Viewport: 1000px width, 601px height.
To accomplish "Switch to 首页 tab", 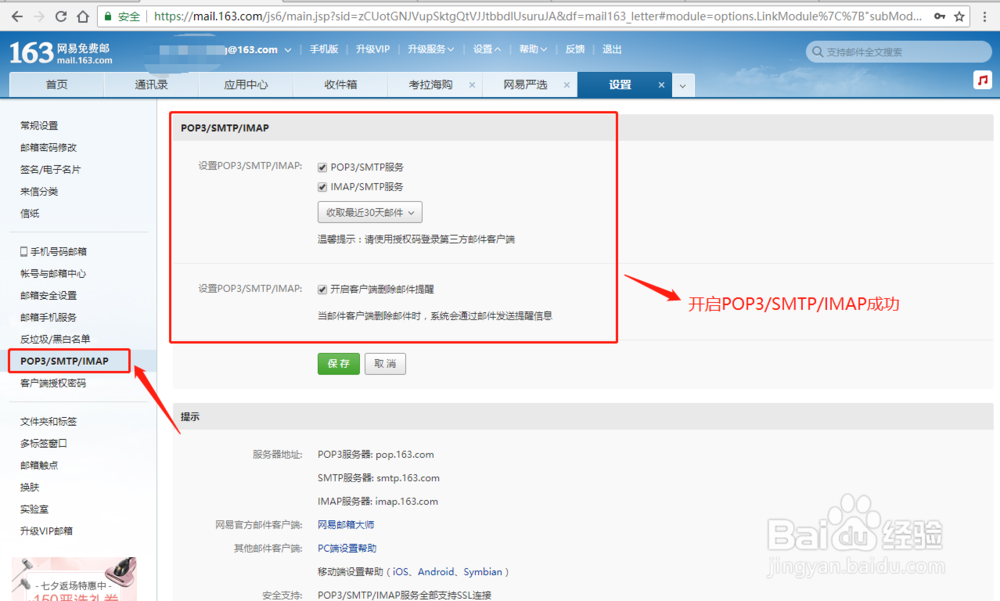I will click(x=57, y=85).
